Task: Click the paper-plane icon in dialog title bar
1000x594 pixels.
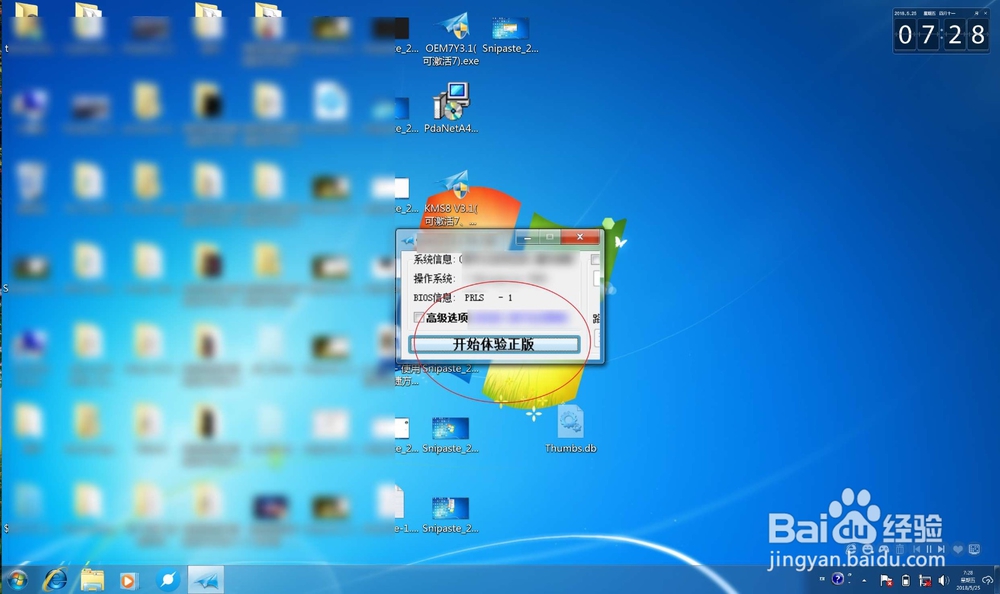Action: click(409, 240)
